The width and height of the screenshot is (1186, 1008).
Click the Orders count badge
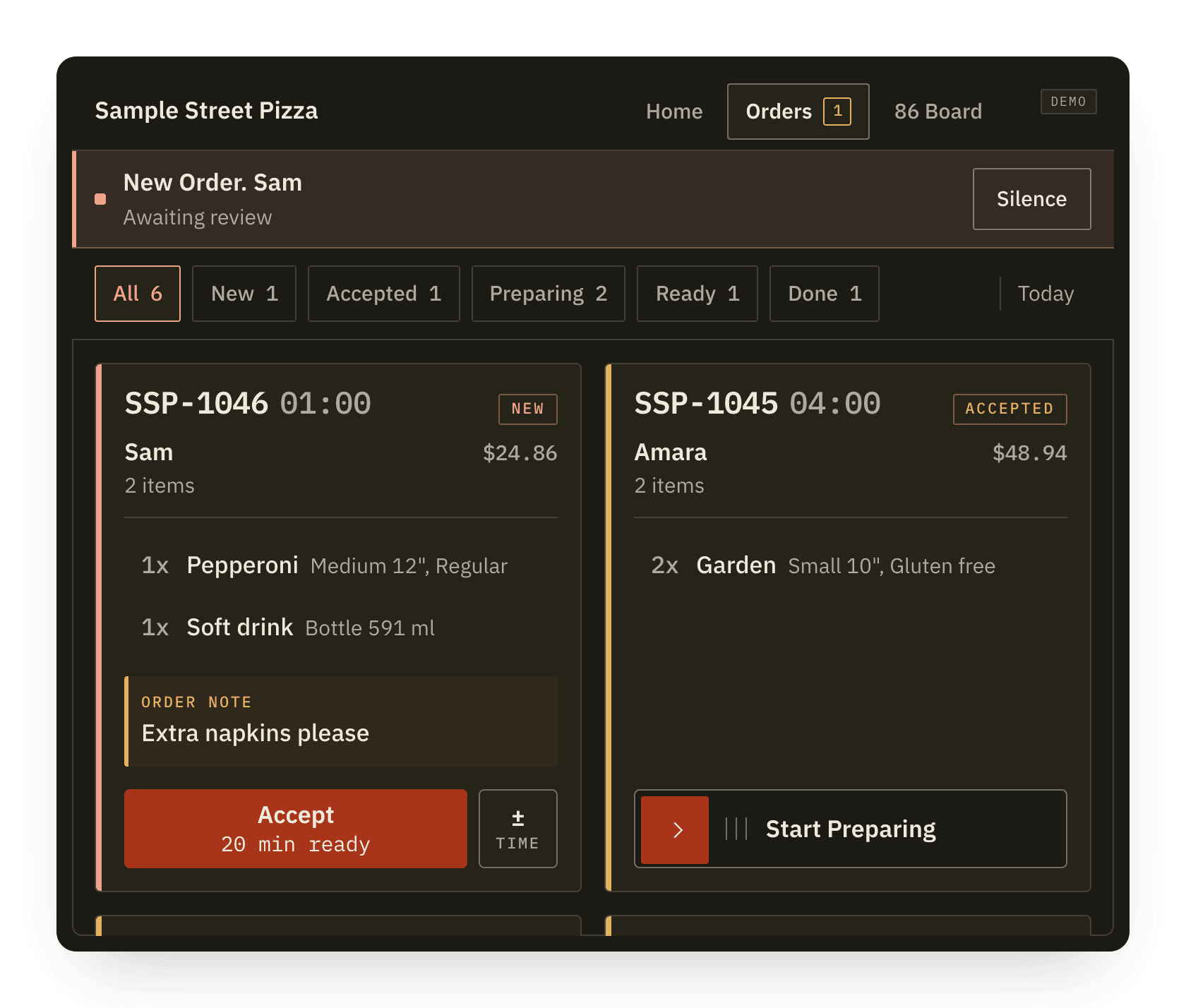coord(837,111)
